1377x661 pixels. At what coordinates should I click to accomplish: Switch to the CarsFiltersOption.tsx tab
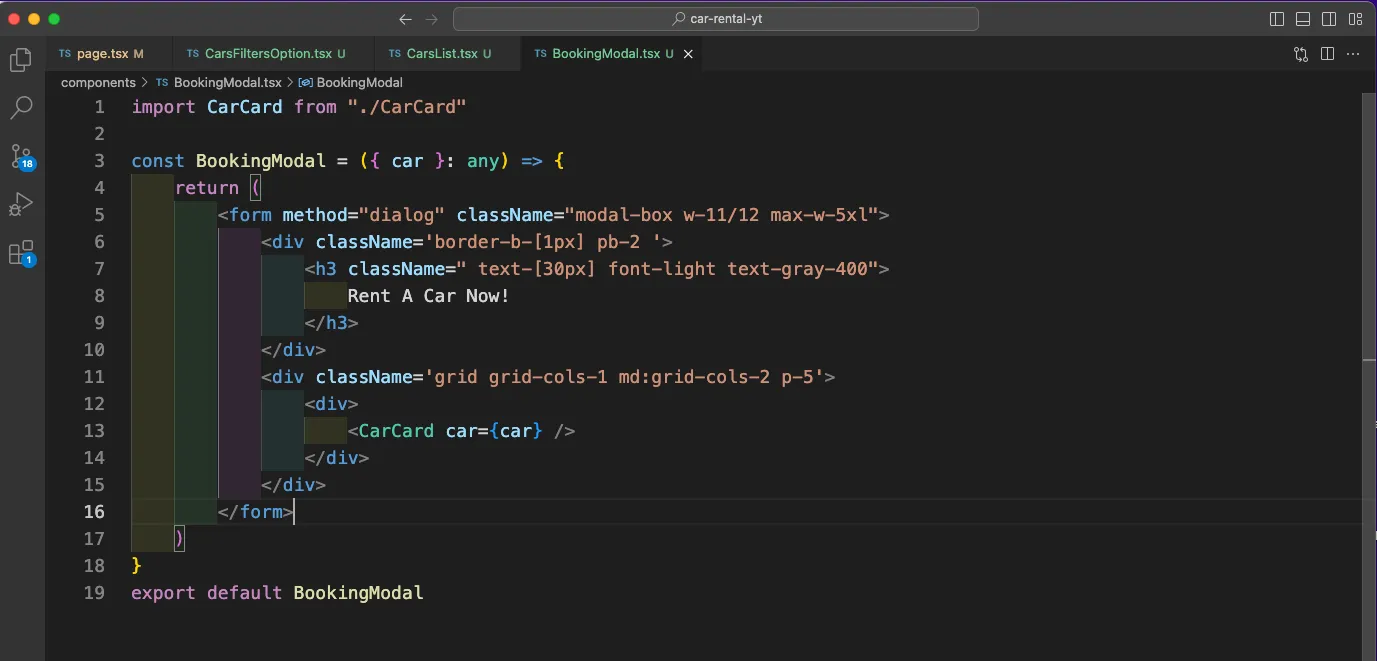pyautogui.click(x=274, y=54)
